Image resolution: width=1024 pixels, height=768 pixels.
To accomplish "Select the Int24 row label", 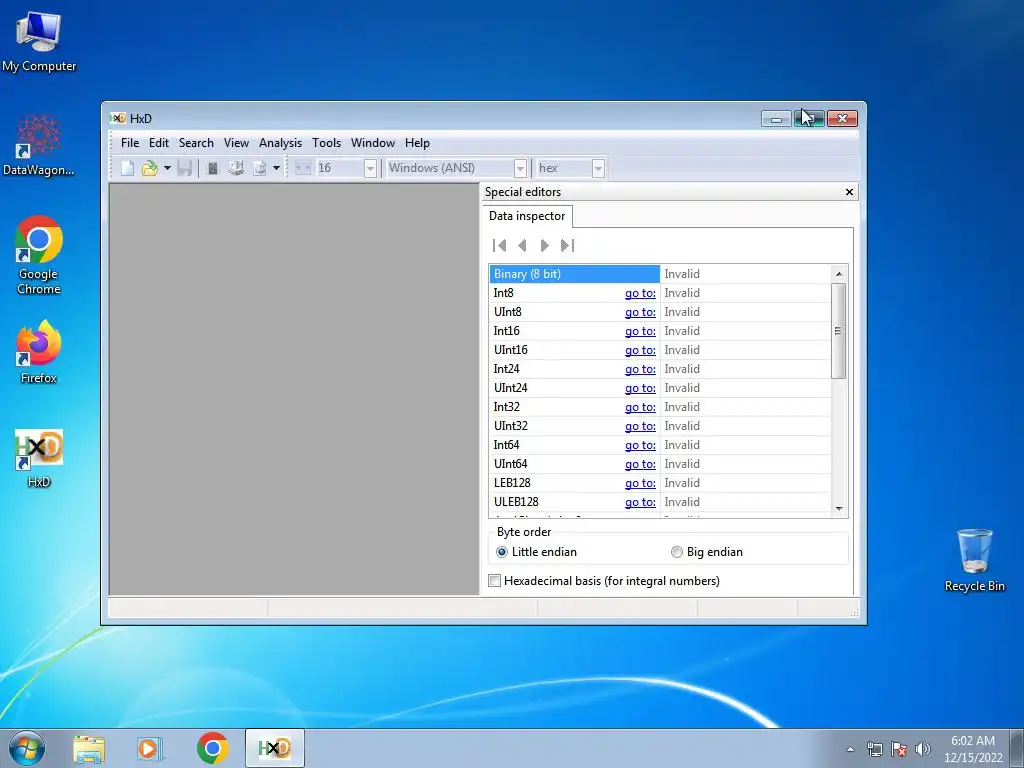I will tap(506, 369).
